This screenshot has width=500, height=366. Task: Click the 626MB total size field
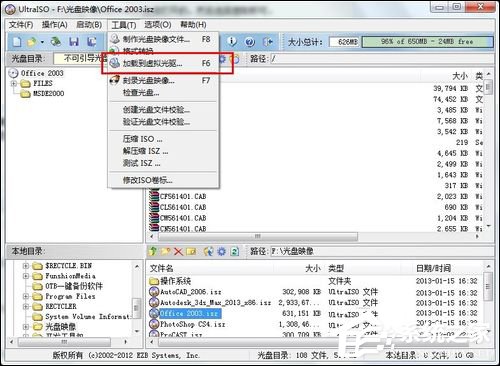[x=344, y=42]
